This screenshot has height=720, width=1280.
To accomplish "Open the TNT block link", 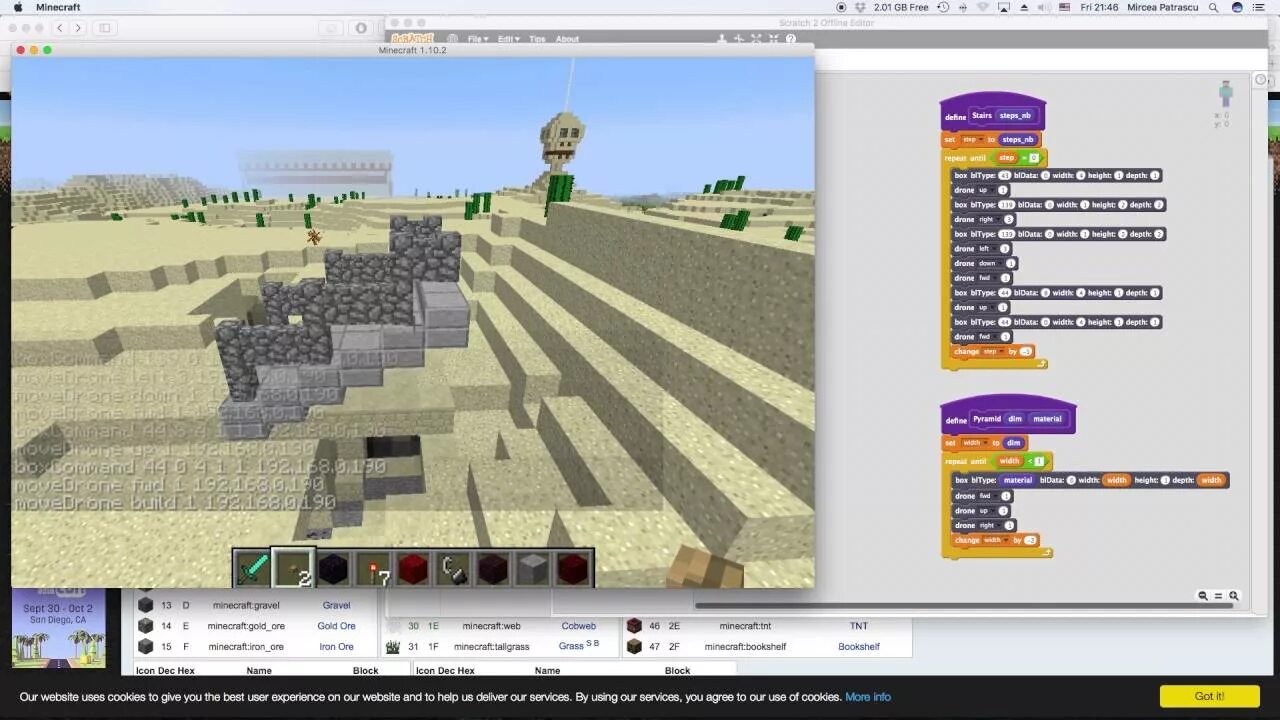I will tap(859, 626).
